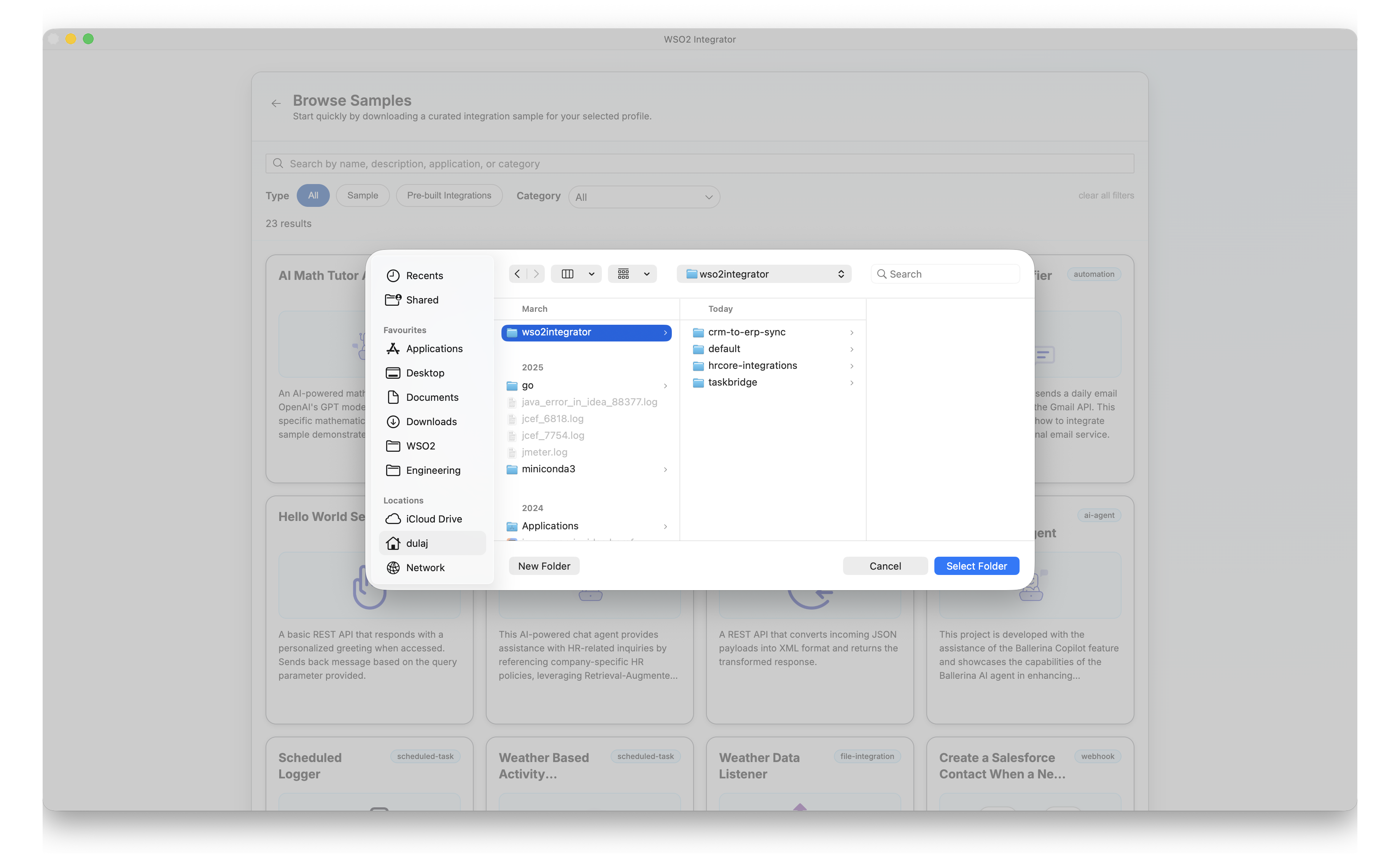The height and width of the screenshot is (867, 1400).
Task: Expand the wso2integrator folder chevron
Action: pos(665,333)
